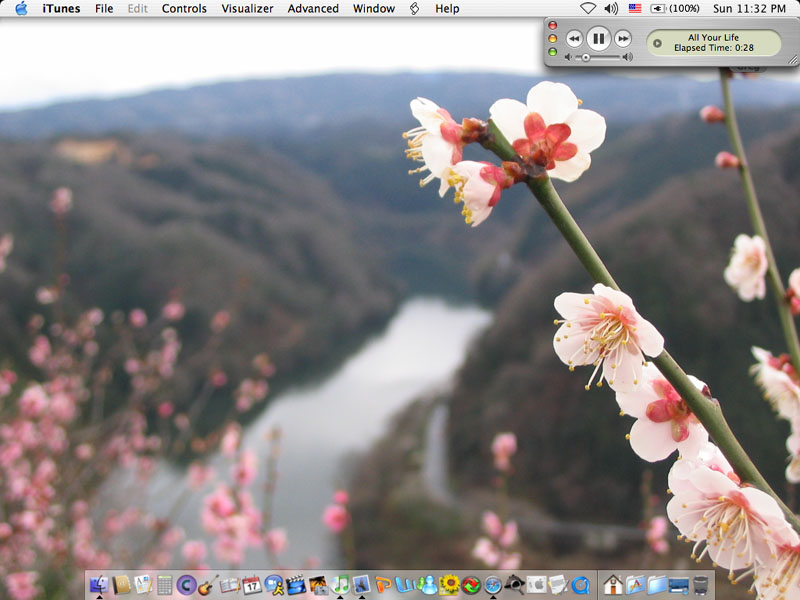Click the iTunes volume slider knob
This screenshot has height=600, width=800.
586,57
